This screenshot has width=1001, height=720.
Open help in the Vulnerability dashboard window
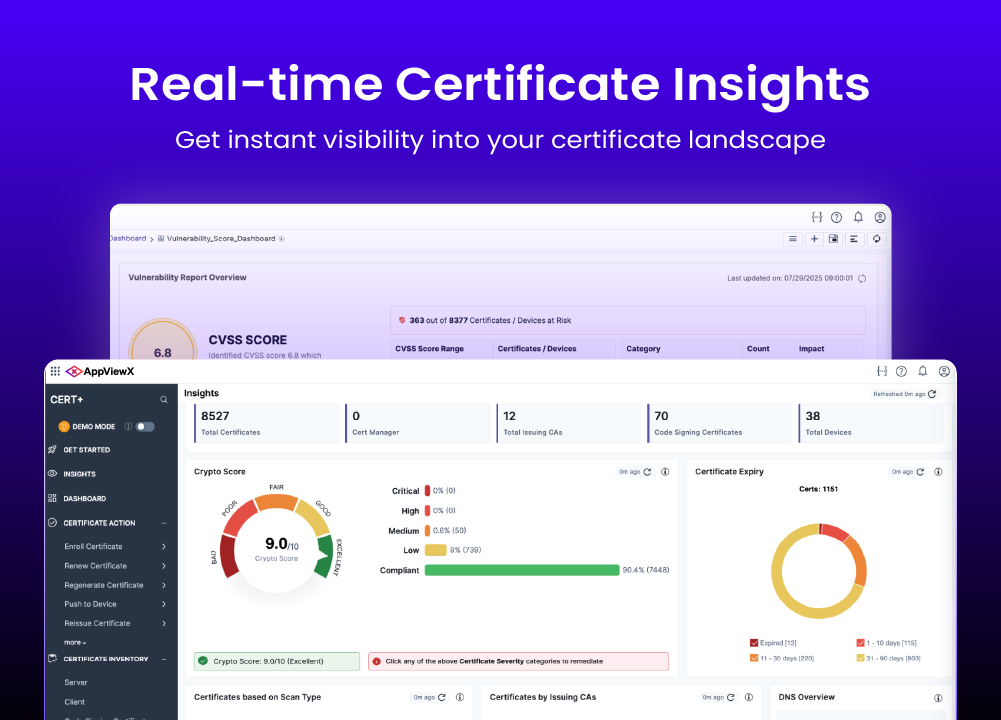(x=836, y=218)
